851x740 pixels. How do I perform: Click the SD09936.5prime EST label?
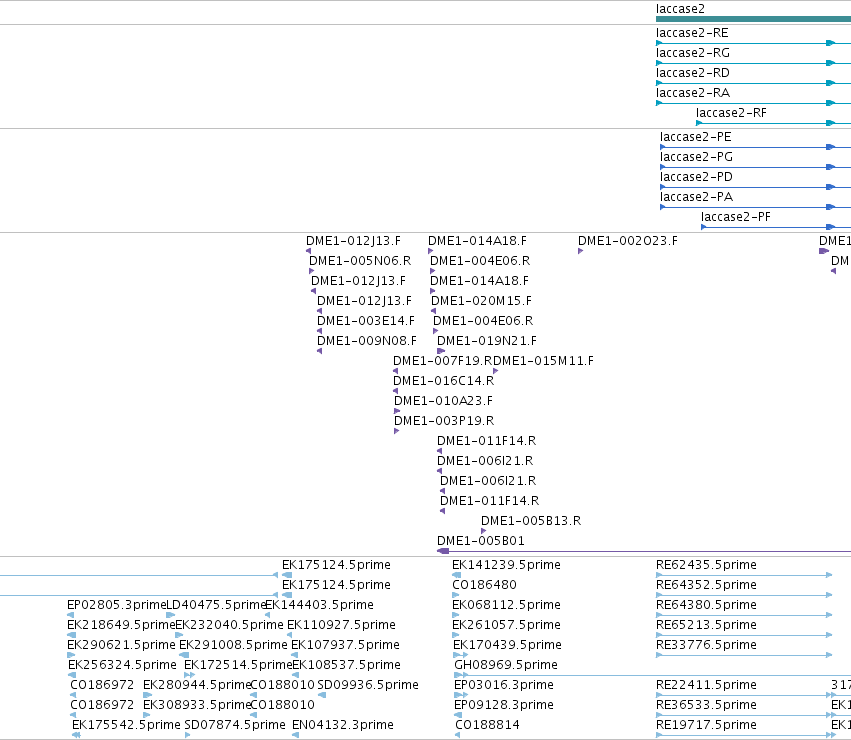[x=367, y=685]
